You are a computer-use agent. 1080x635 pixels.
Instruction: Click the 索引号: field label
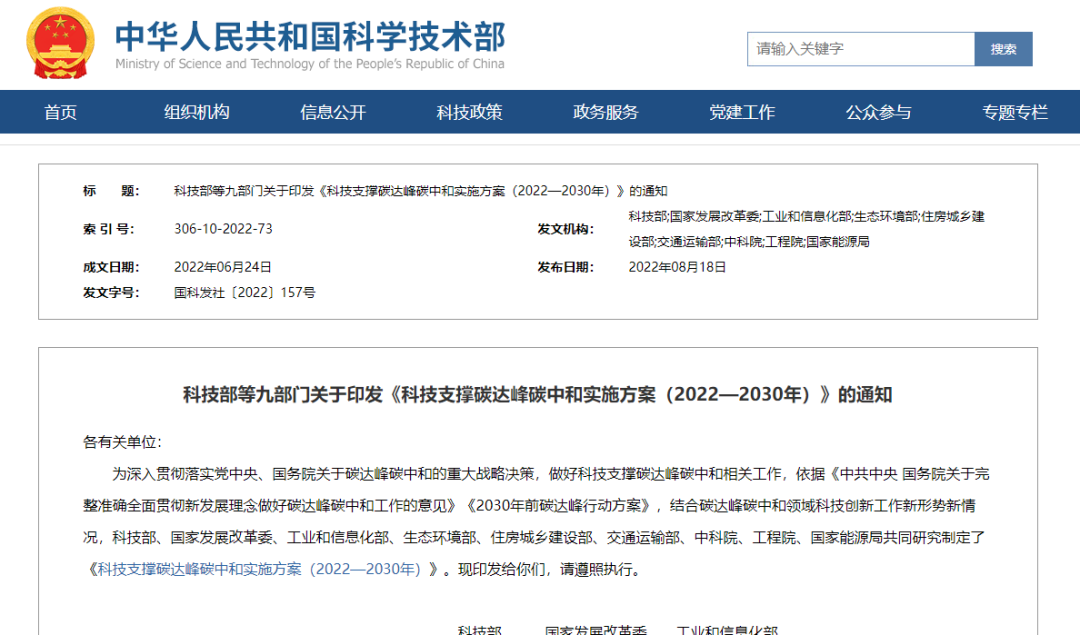[109, 229]
